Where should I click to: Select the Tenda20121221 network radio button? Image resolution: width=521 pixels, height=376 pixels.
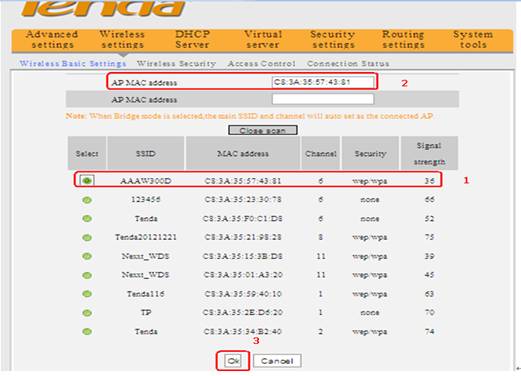pyautogui.click(x=87, y=238)
